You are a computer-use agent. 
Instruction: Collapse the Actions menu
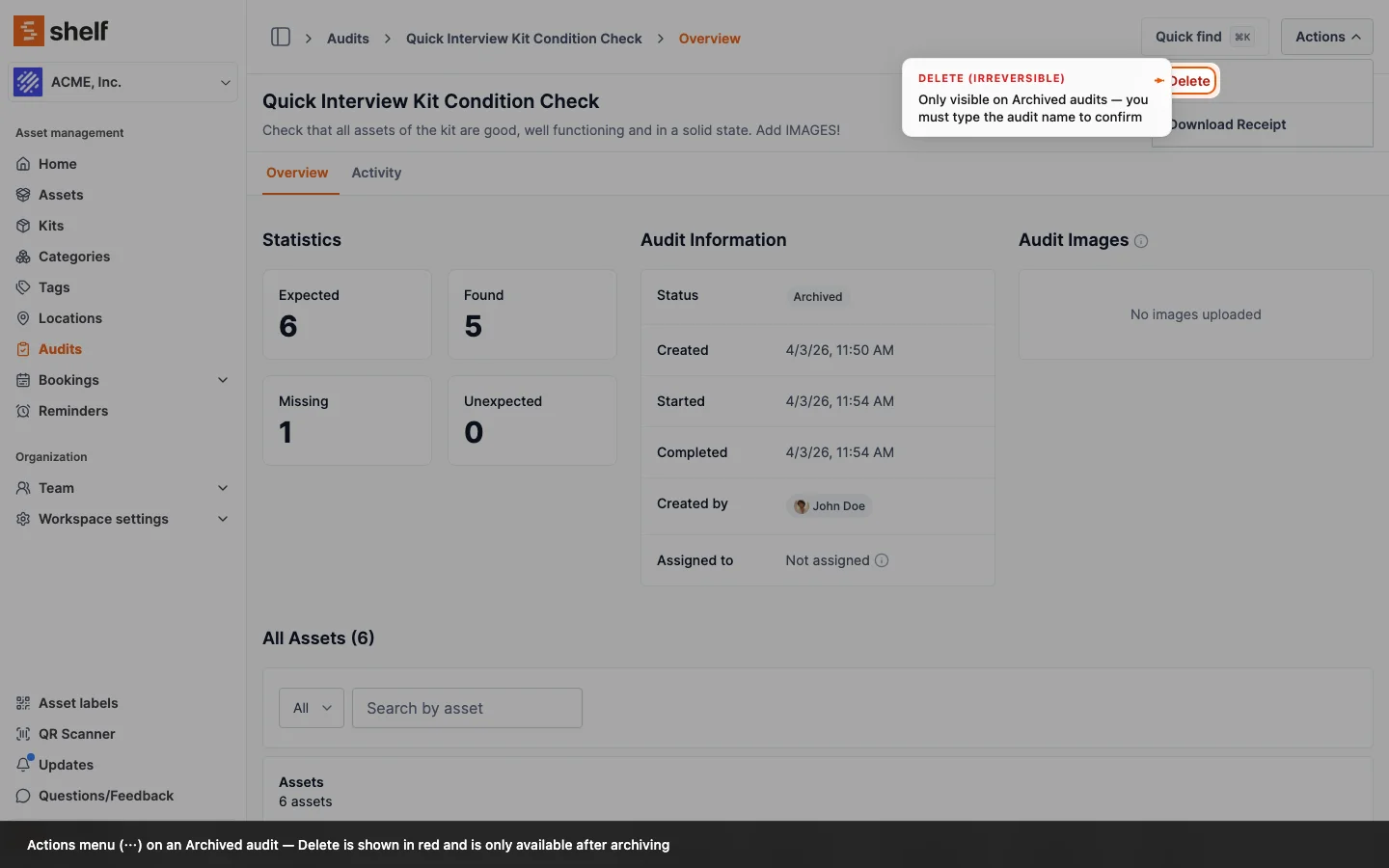coord(1326,37)
